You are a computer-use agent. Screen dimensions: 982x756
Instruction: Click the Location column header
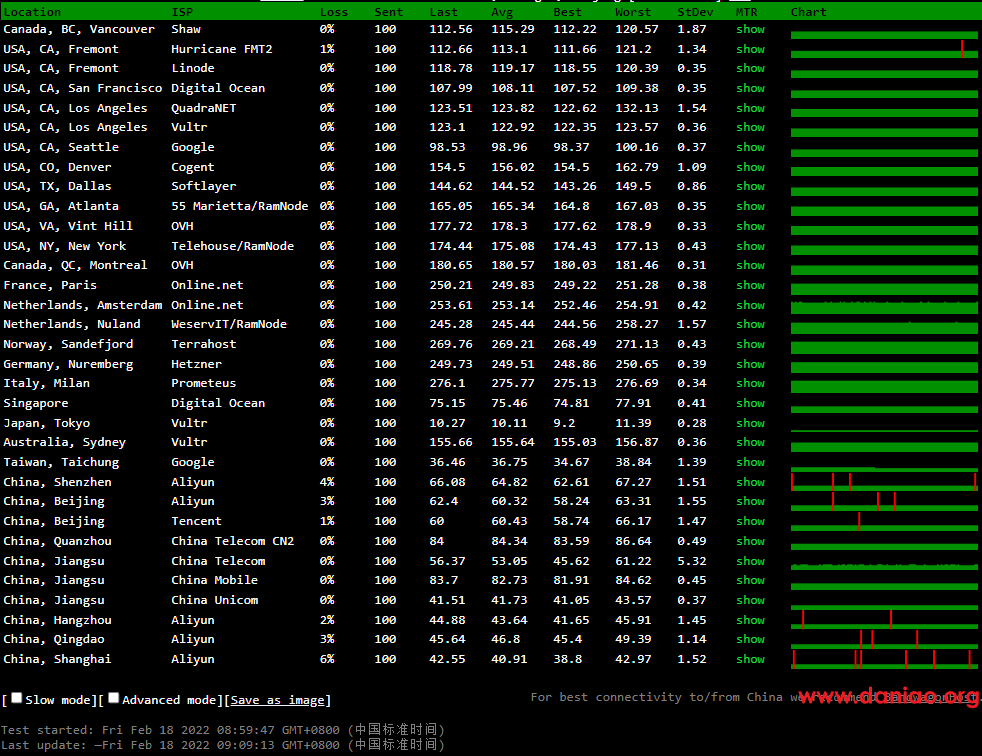32,12
